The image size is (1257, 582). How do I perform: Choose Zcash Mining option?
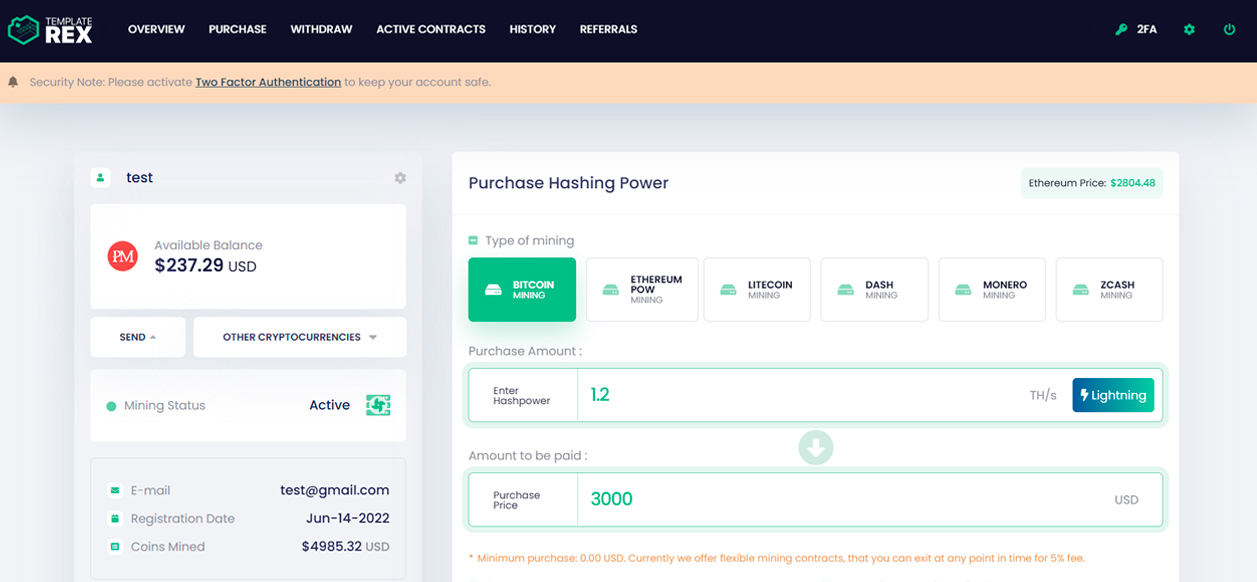coord(1109,290)
